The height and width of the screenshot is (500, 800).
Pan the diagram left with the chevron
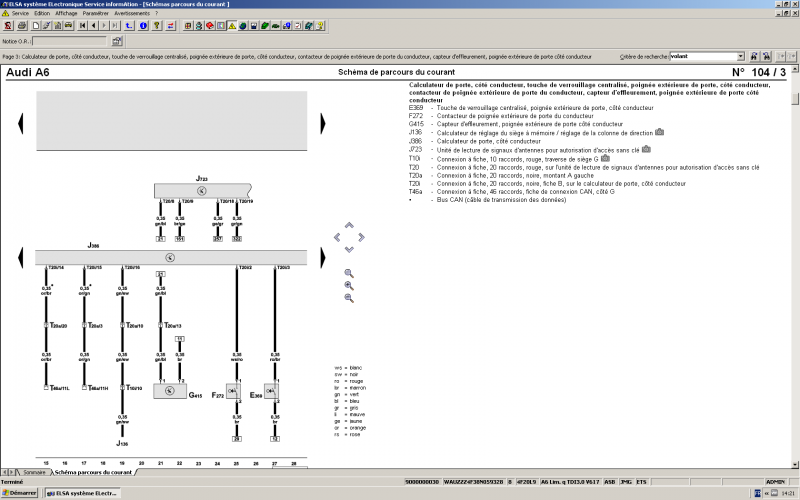coord(337,237)
